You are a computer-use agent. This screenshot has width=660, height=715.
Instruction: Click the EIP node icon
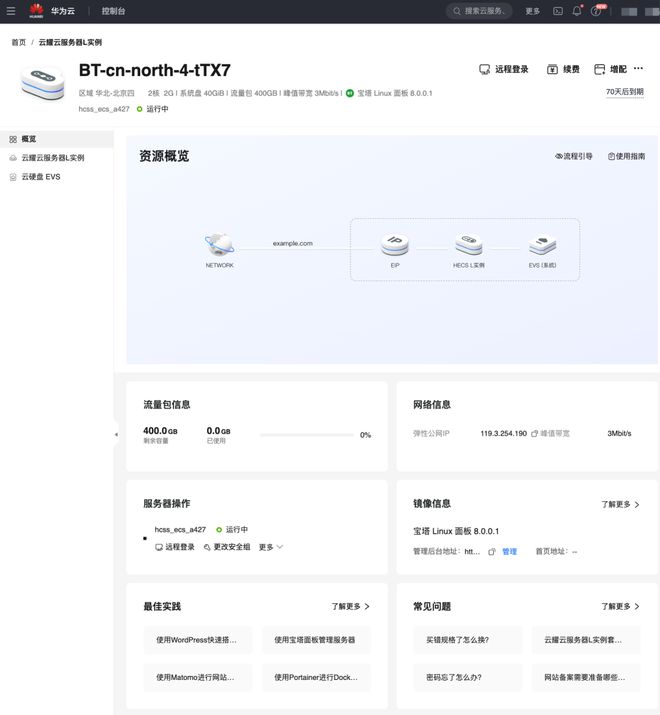(395, 244)
